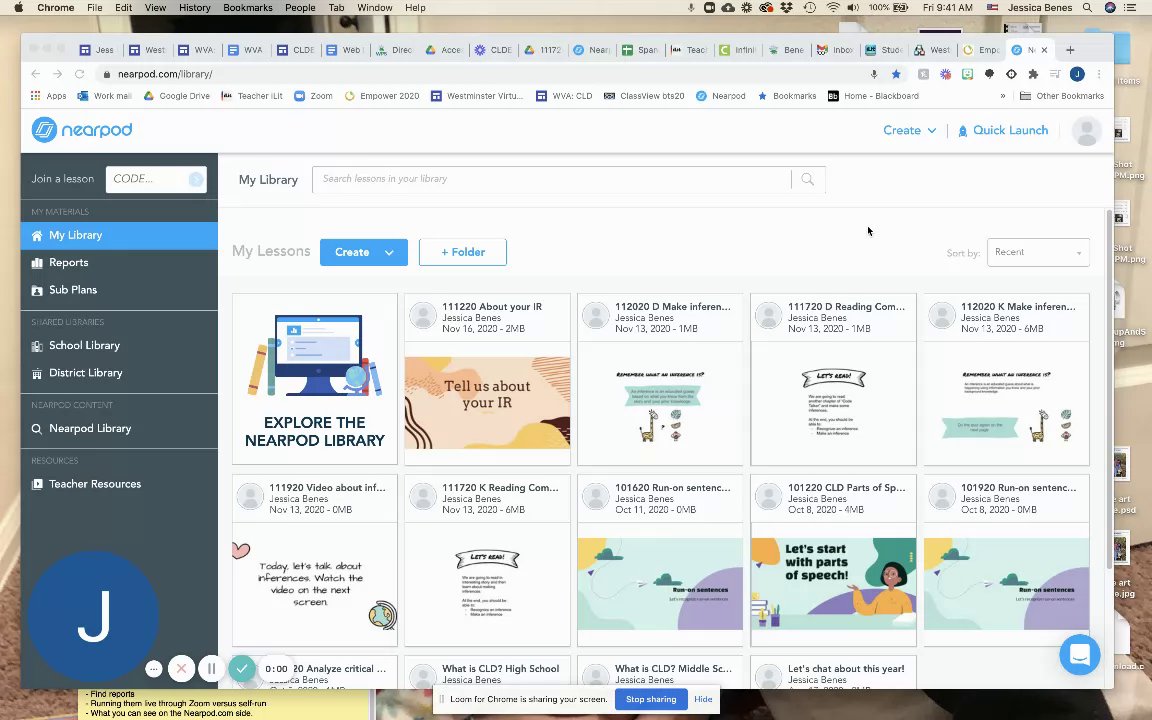Screen dimensions: 1152x720
Task: Open the Other Bookmarks folder
Action: point(1062,96)
